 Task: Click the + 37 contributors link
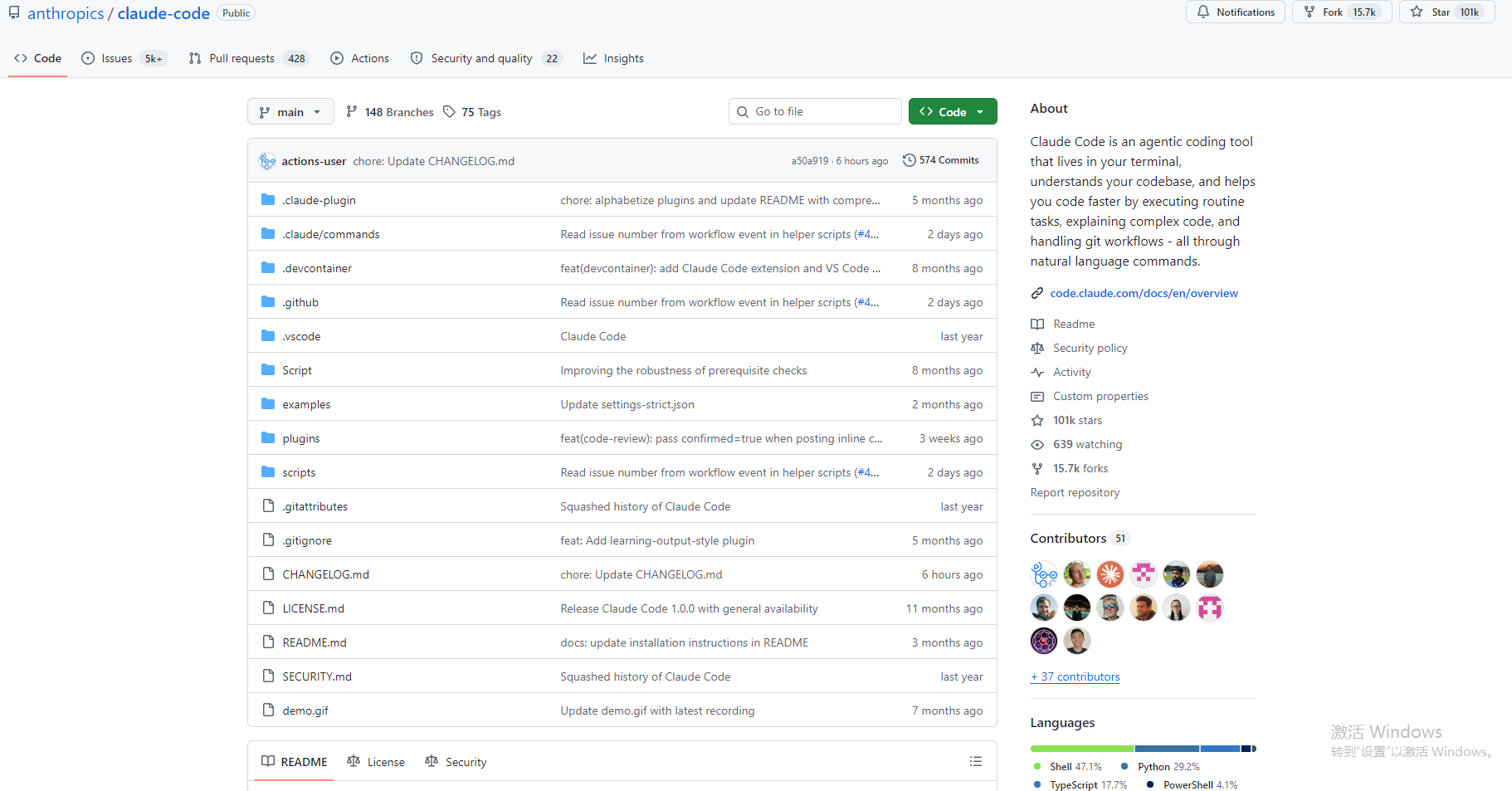point(1075,676)
